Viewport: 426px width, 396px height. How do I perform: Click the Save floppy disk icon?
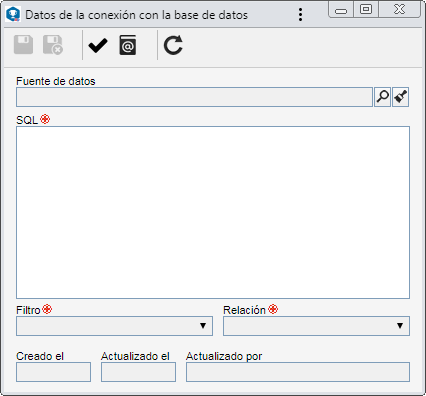(x=23, y=45)
